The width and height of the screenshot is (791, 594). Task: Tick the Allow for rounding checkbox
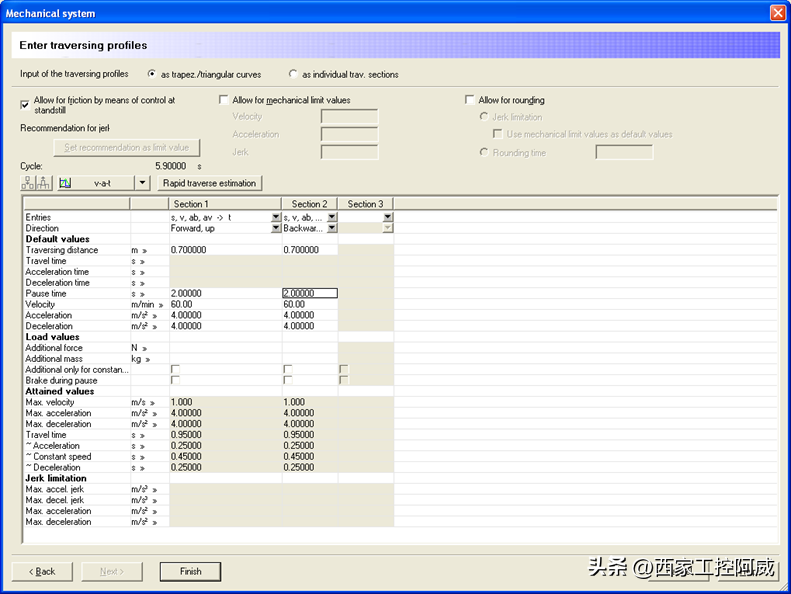470,100
